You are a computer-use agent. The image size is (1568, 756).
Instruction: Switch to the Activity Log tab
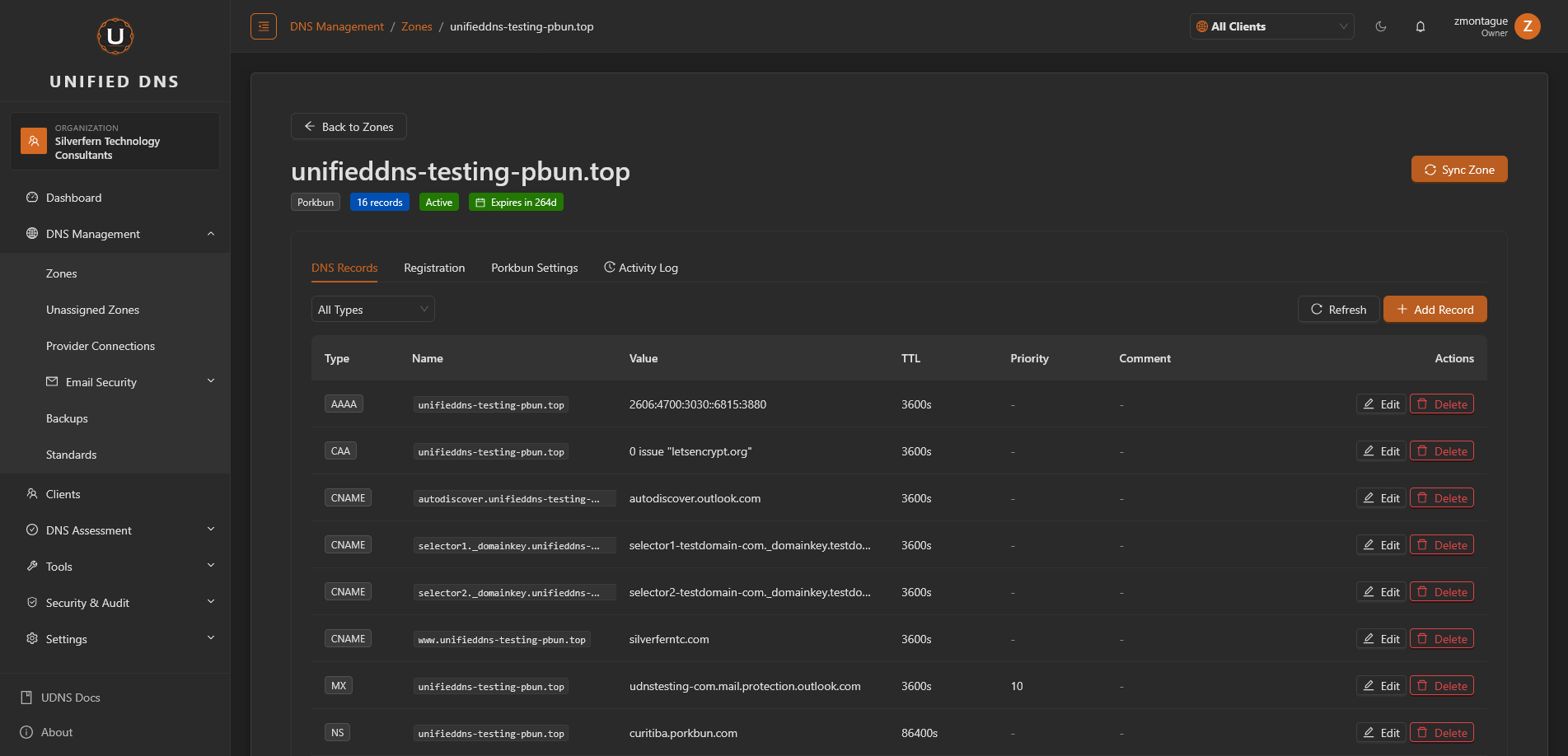tap(641, 268)
